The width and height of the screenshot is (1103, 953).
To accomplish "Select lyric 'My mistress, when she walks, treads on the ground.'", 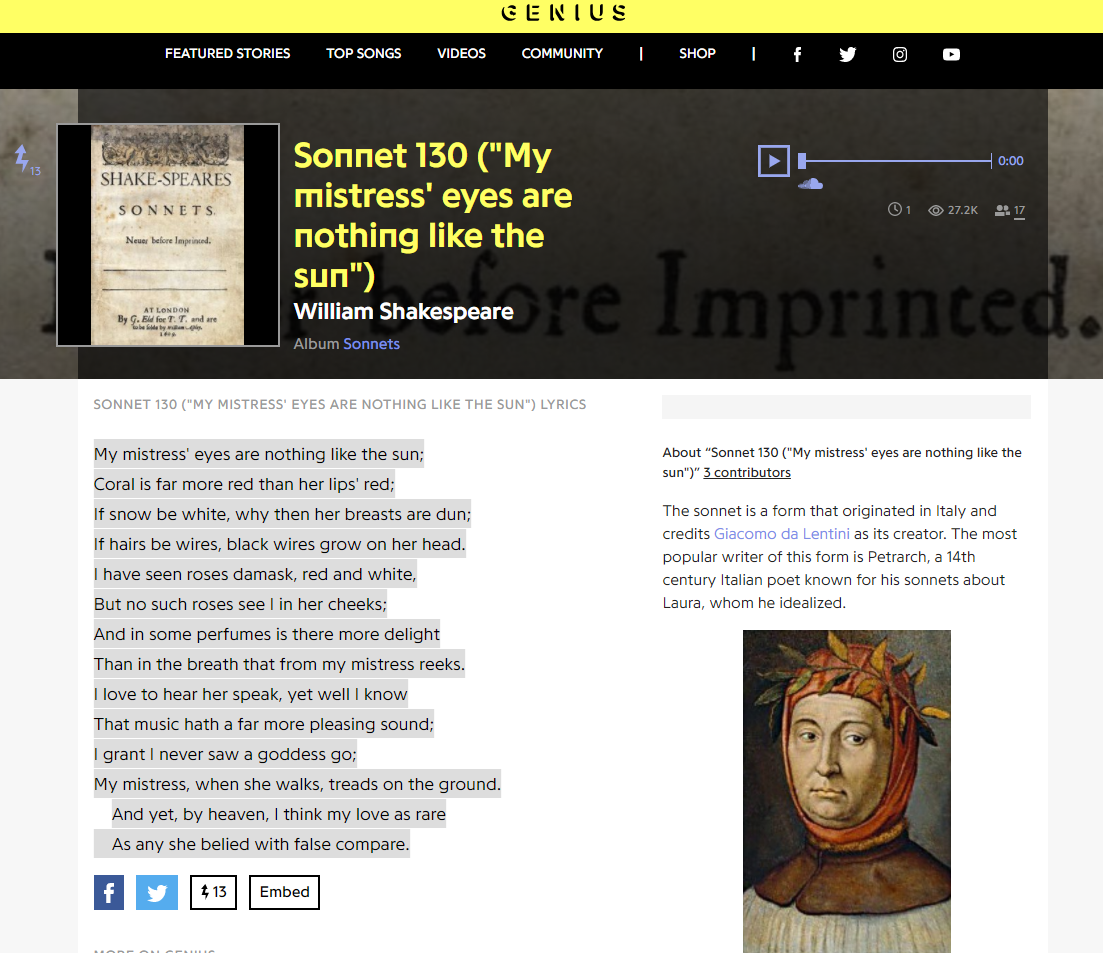I will 298,784.
